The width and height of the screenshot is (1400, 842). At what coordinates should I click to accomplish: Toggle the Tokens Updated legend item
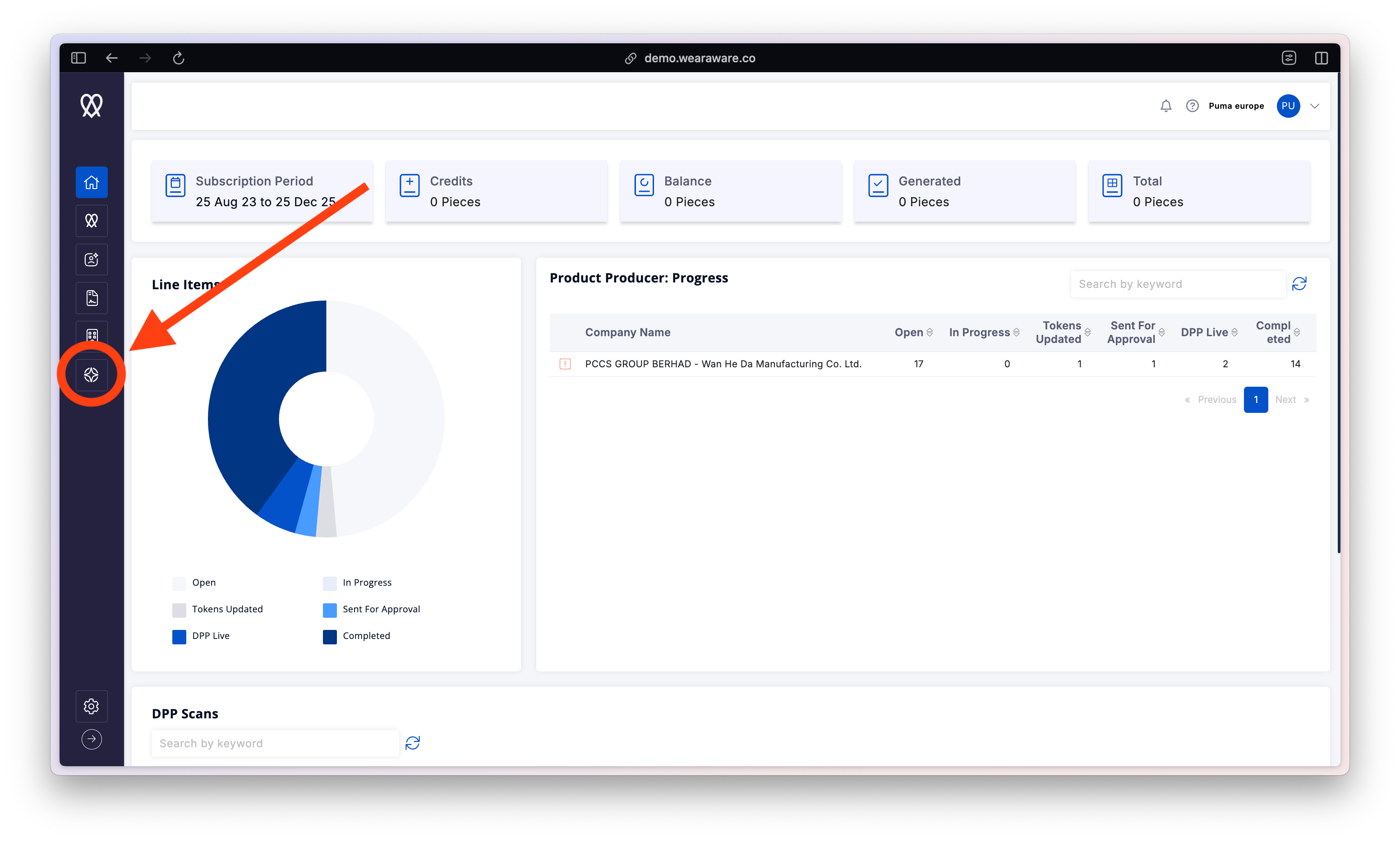tap(218, 609)
